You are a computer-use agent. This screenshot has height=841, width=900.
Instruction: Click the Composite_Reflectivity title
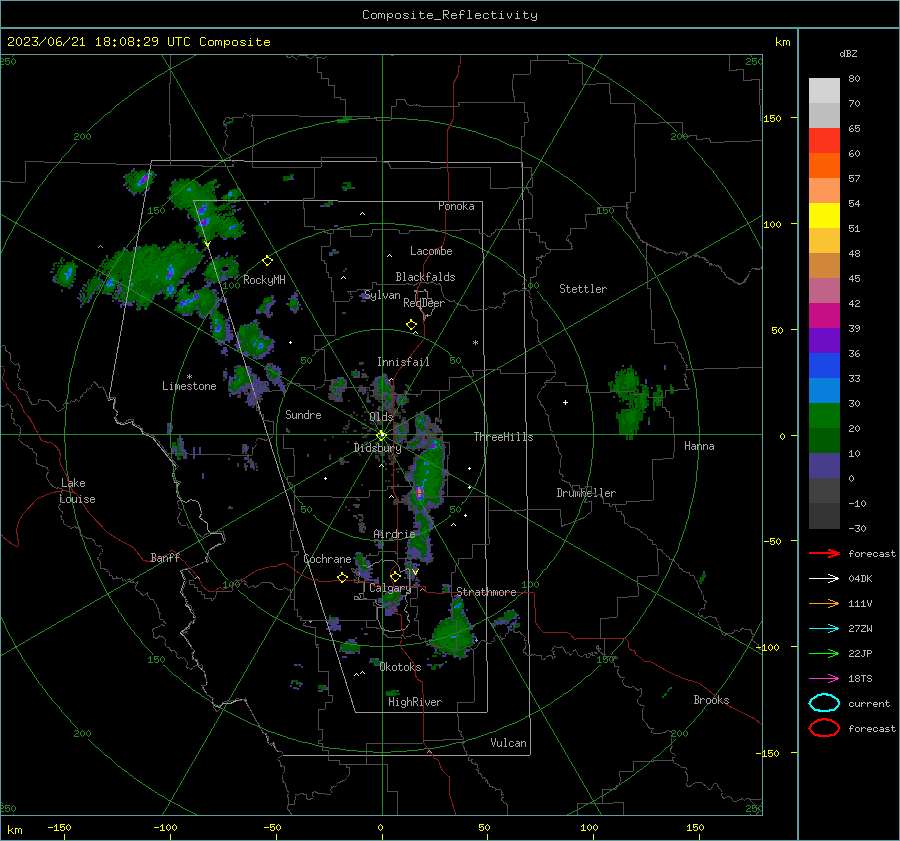point(450,15)
